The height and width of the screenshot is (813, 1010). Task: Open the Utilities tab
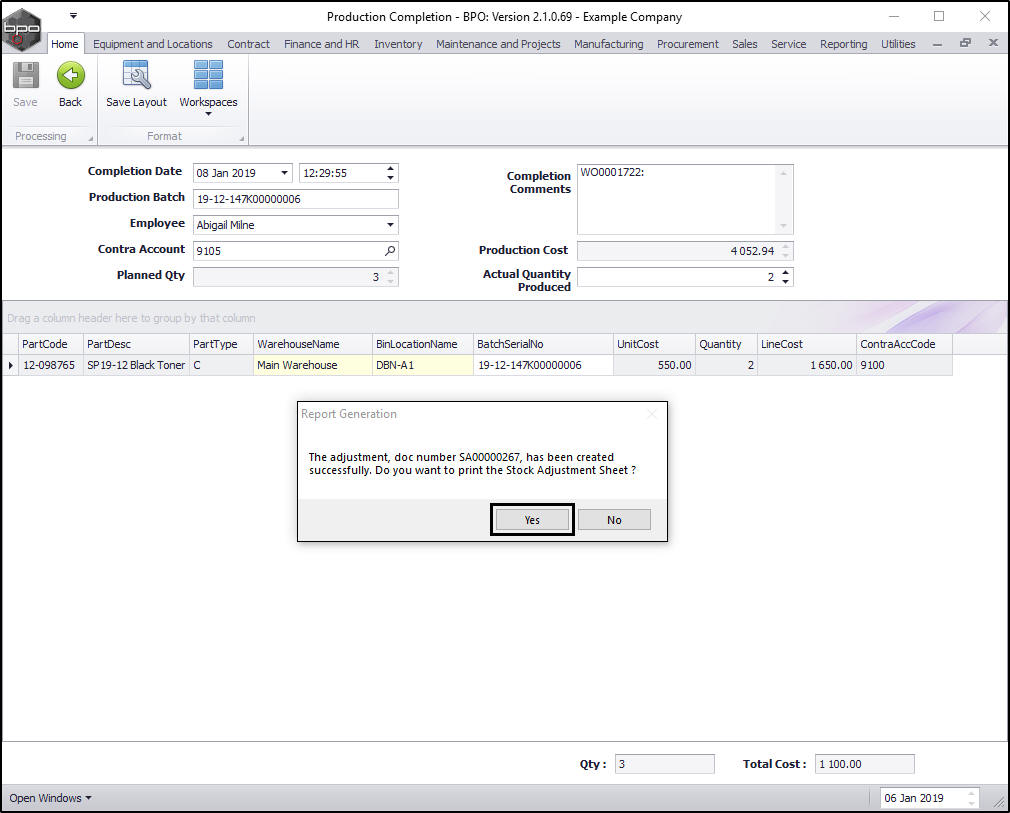pyautogui.click(x=898, y=44)
